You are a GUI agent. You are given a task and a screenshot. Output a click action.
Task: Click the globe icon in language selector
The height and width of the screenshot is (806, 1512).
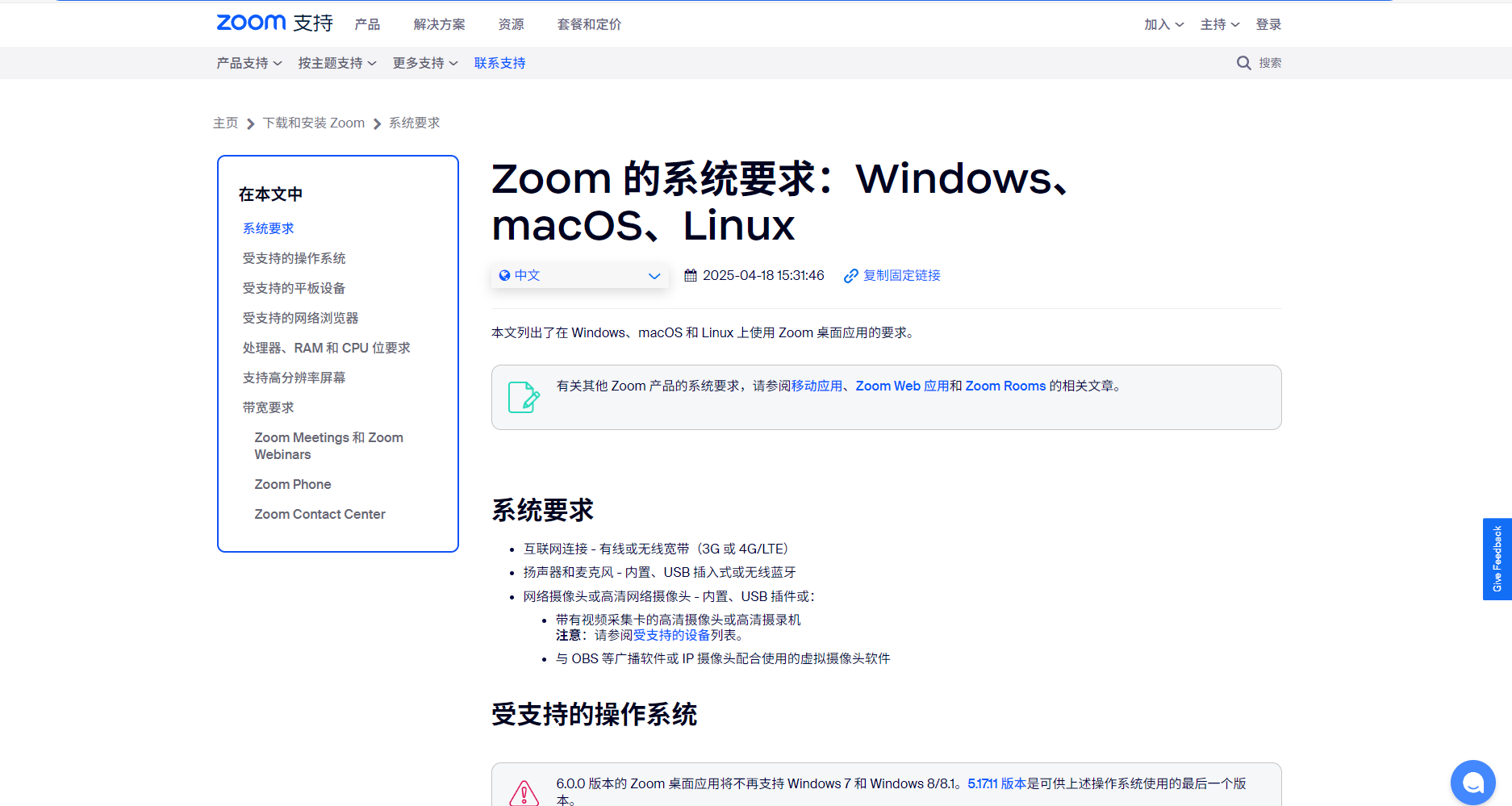[x=504, y=276]
